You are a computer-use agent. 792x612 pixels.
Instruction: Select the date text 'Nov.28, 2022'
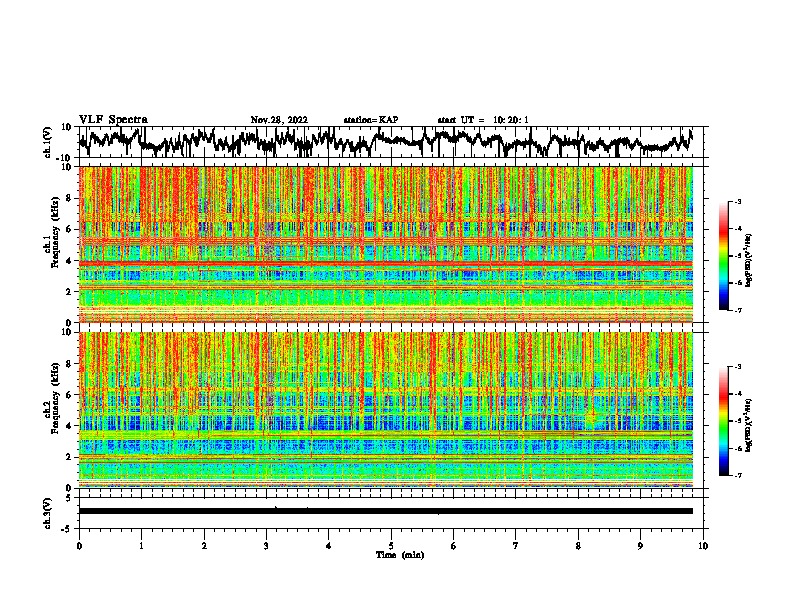pyautogui.click(x=279, y=120)
